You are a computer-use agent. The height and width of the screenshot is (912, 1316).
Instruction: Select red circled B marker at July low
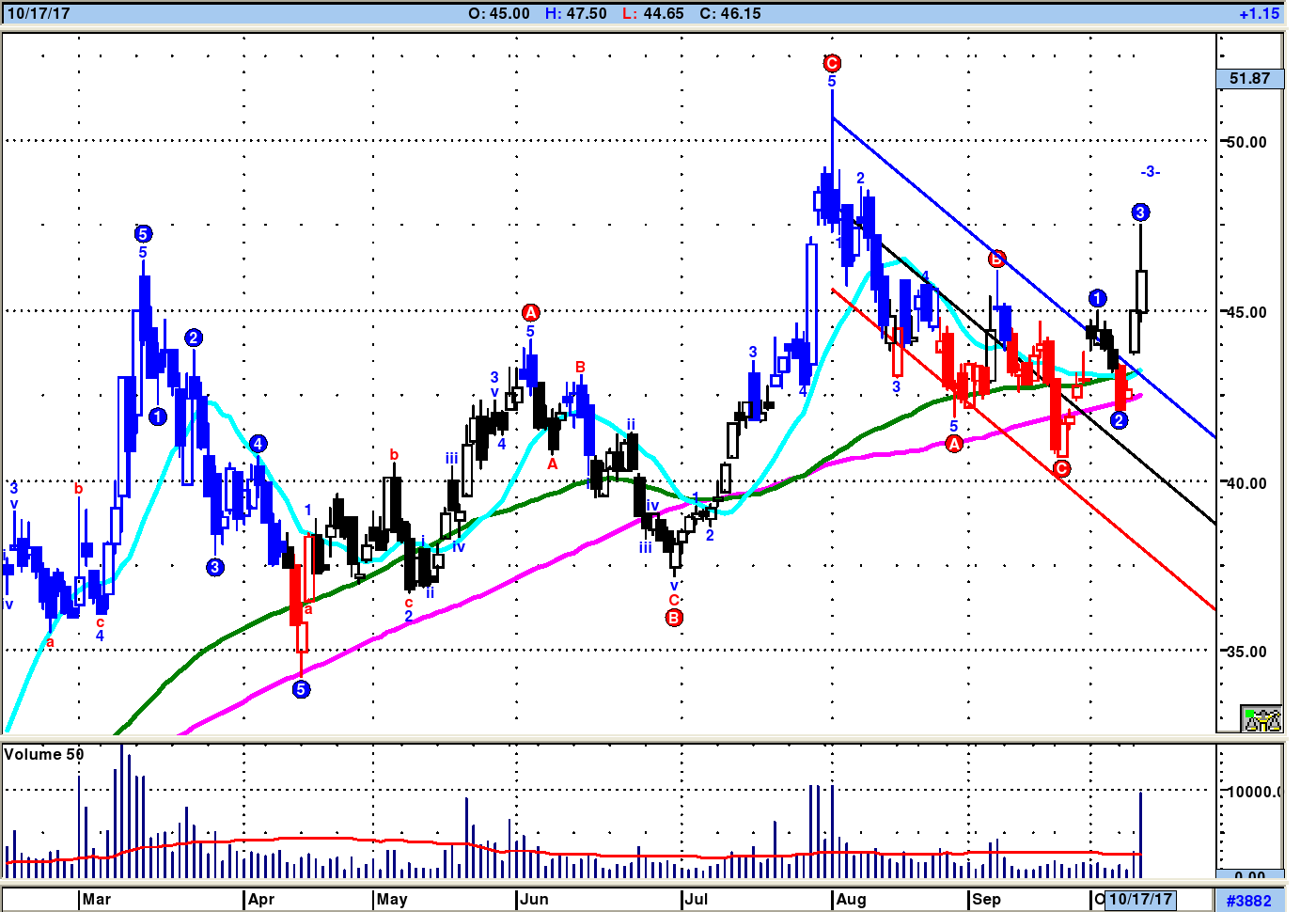pos(674,618)
